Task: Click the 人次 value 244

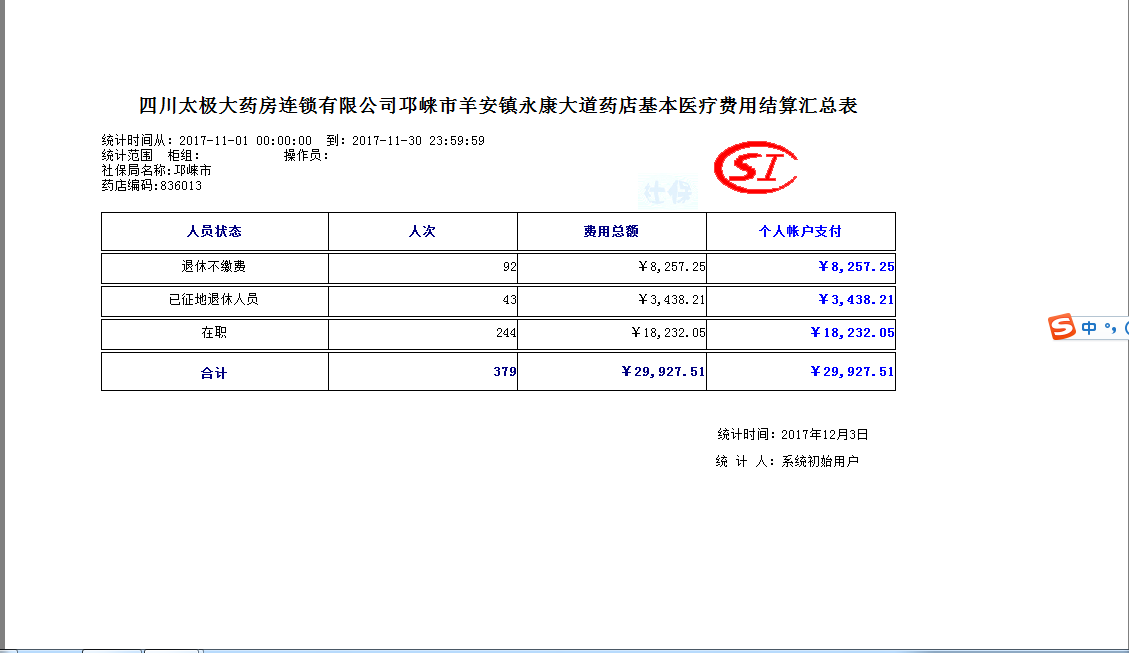Action: (x=506, y=333)
